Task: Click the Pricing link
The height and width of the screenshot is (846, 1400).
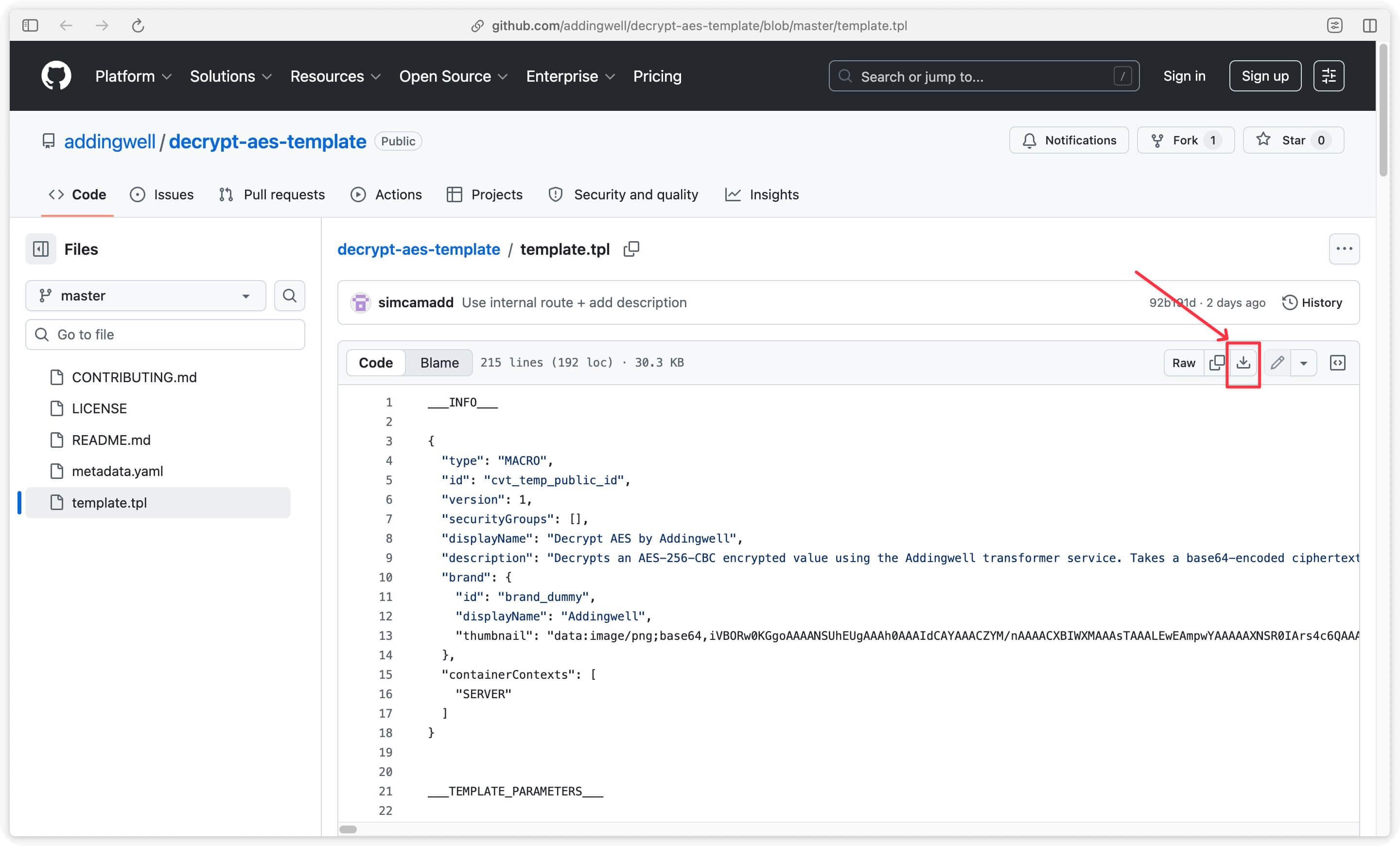Action: [657, 76]
